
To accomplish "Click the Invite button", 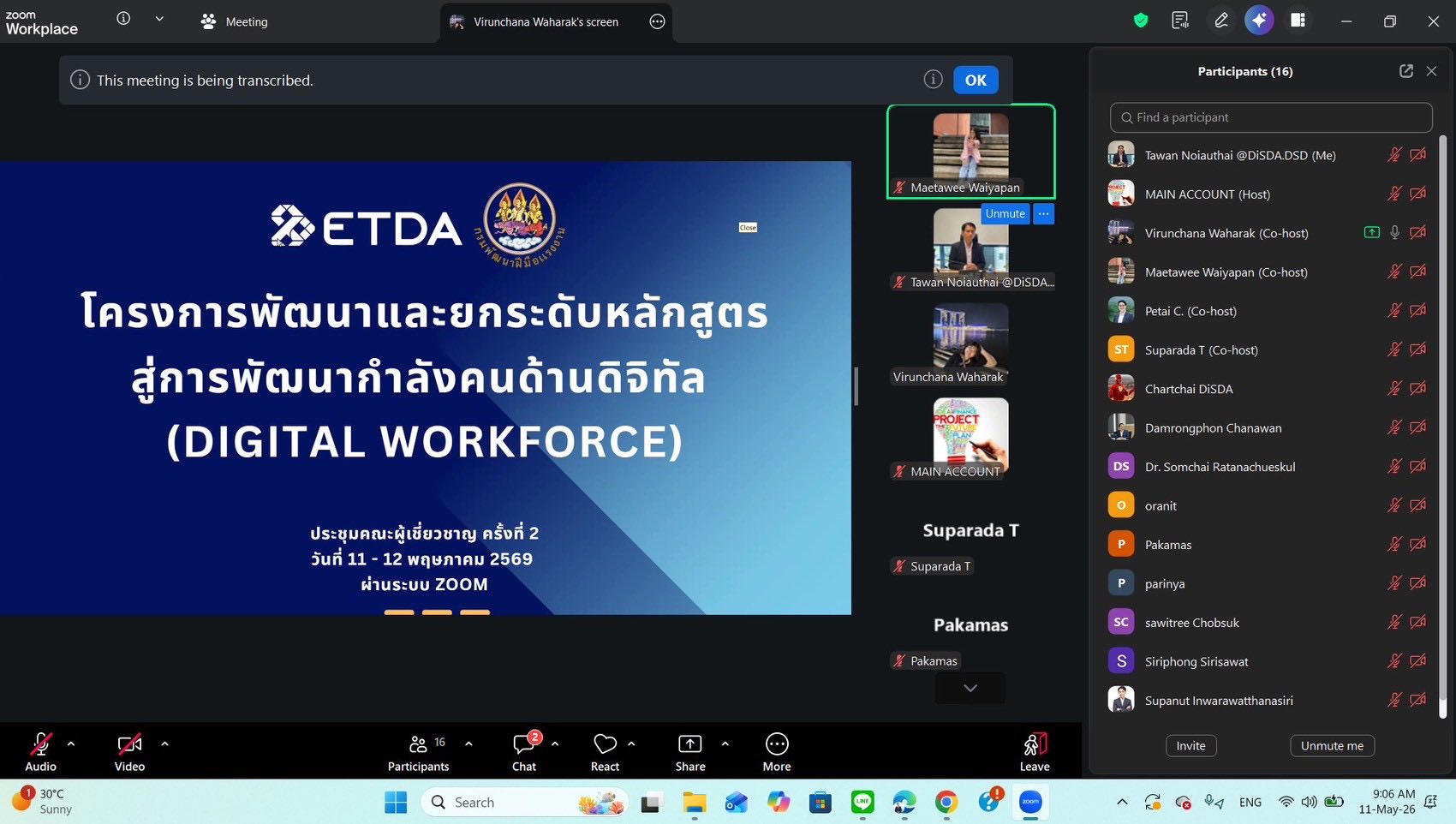I will (x=1190, y=746).
